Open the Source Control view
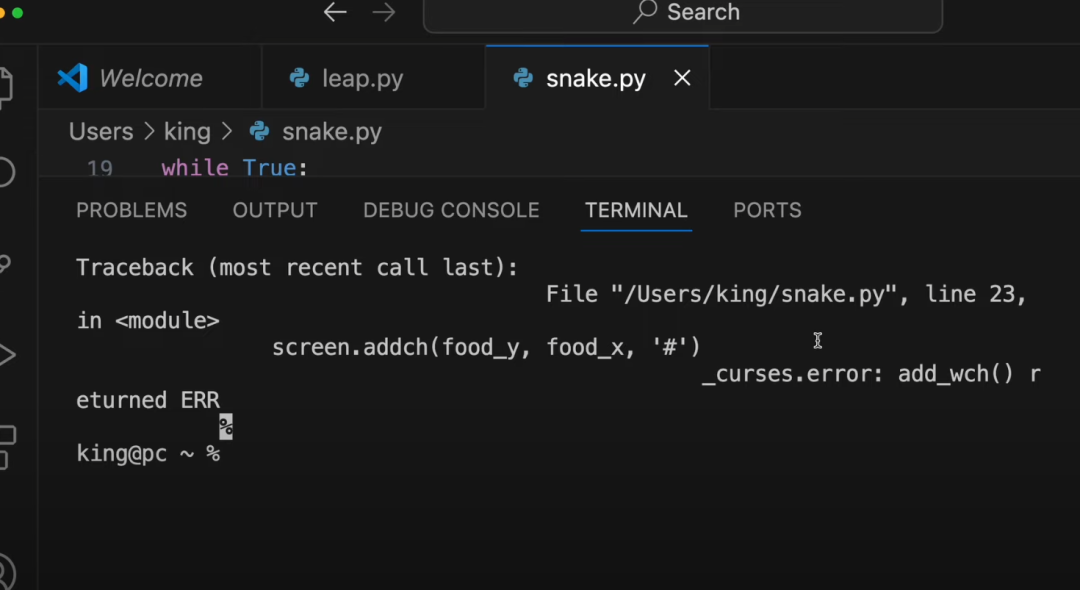Image resolution: width=1080 pixels, height=590 pixels. pyautogui.click(x=5, y=263)
